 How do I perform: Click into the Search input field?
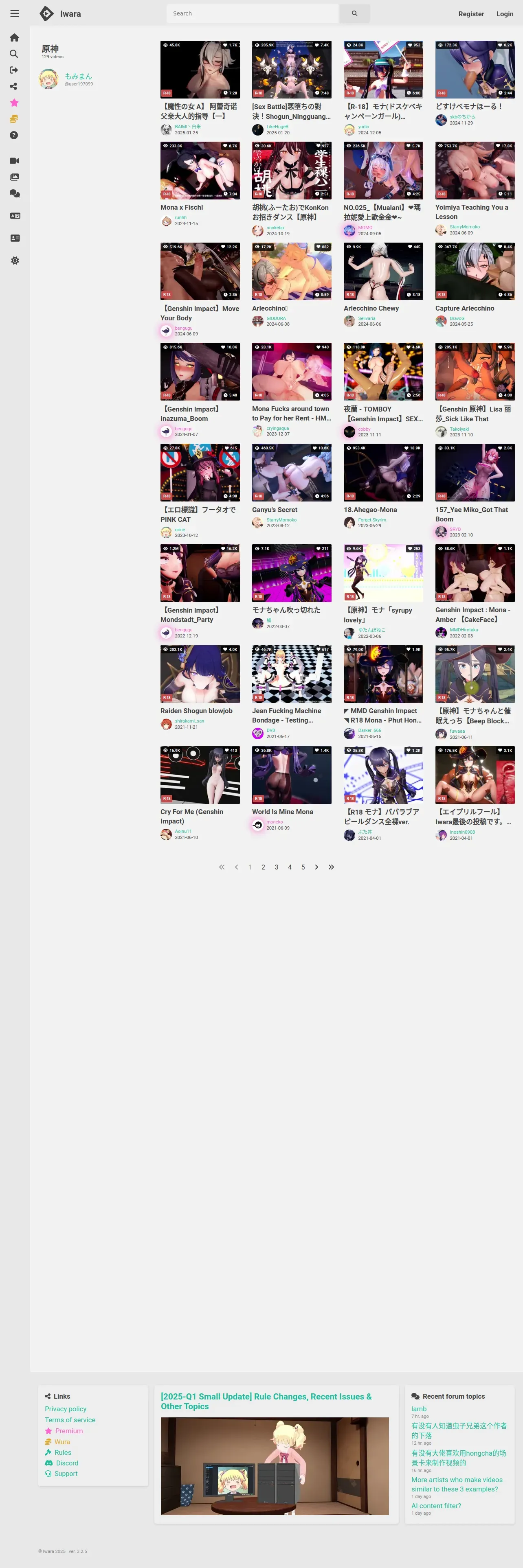pos(252,13)
